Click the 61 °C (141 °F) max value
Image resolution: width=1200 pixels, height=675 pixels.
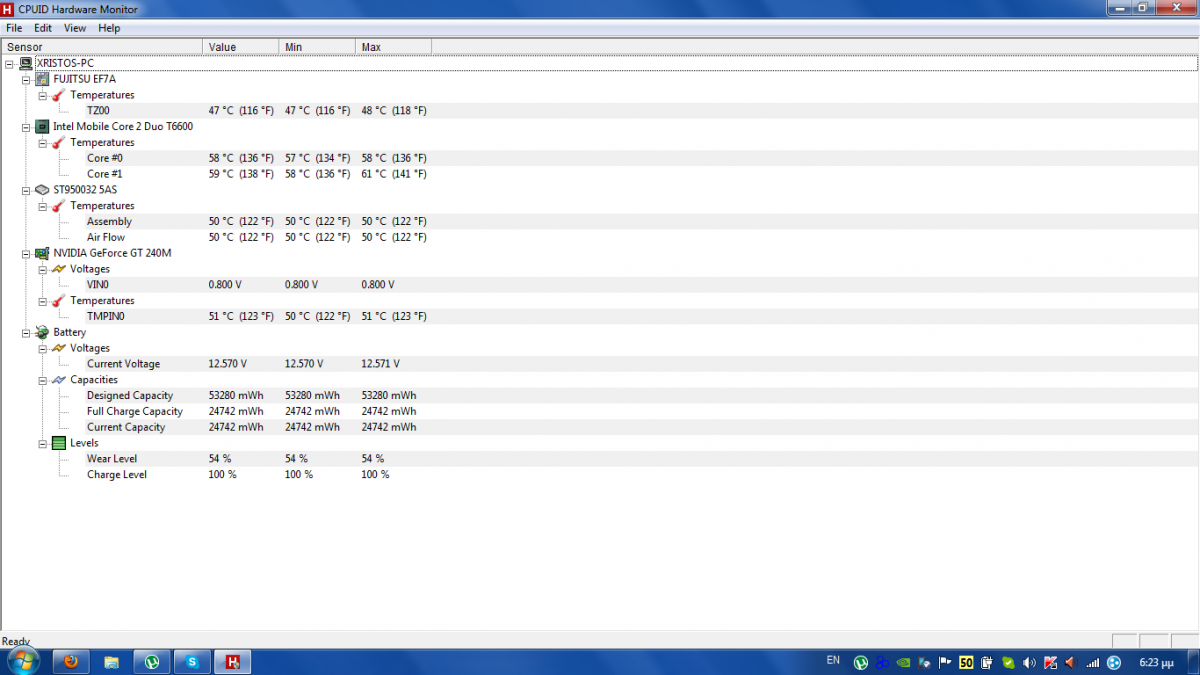tap(394, 174)
